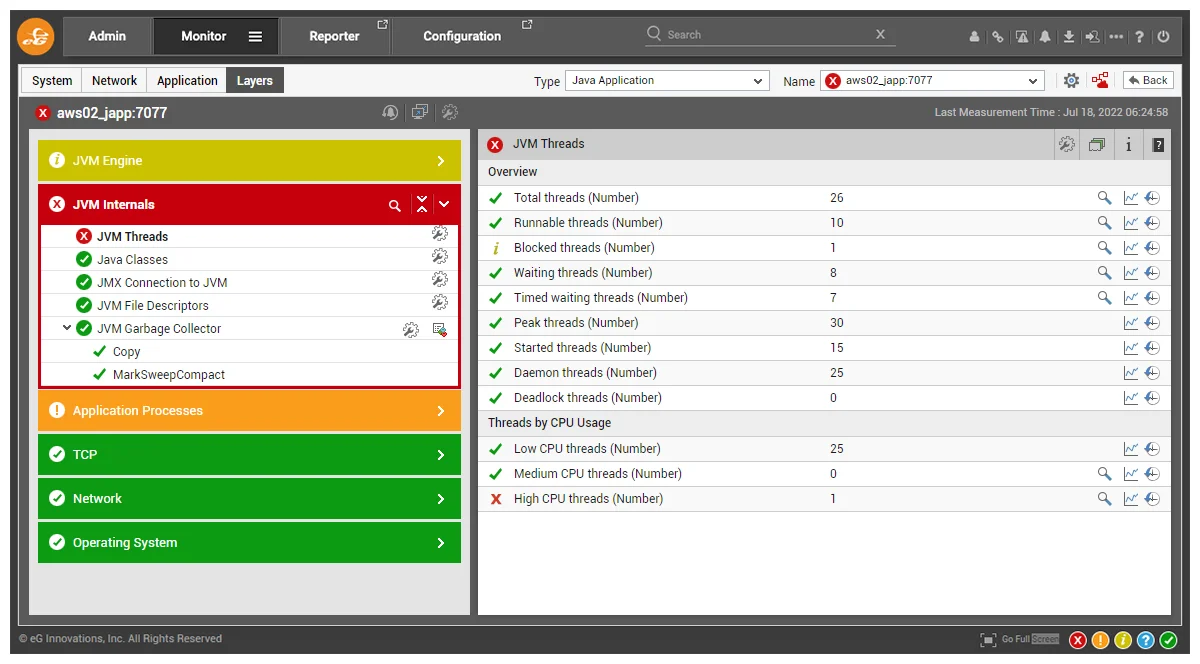Open the red topology icon beside Back

1100,80
